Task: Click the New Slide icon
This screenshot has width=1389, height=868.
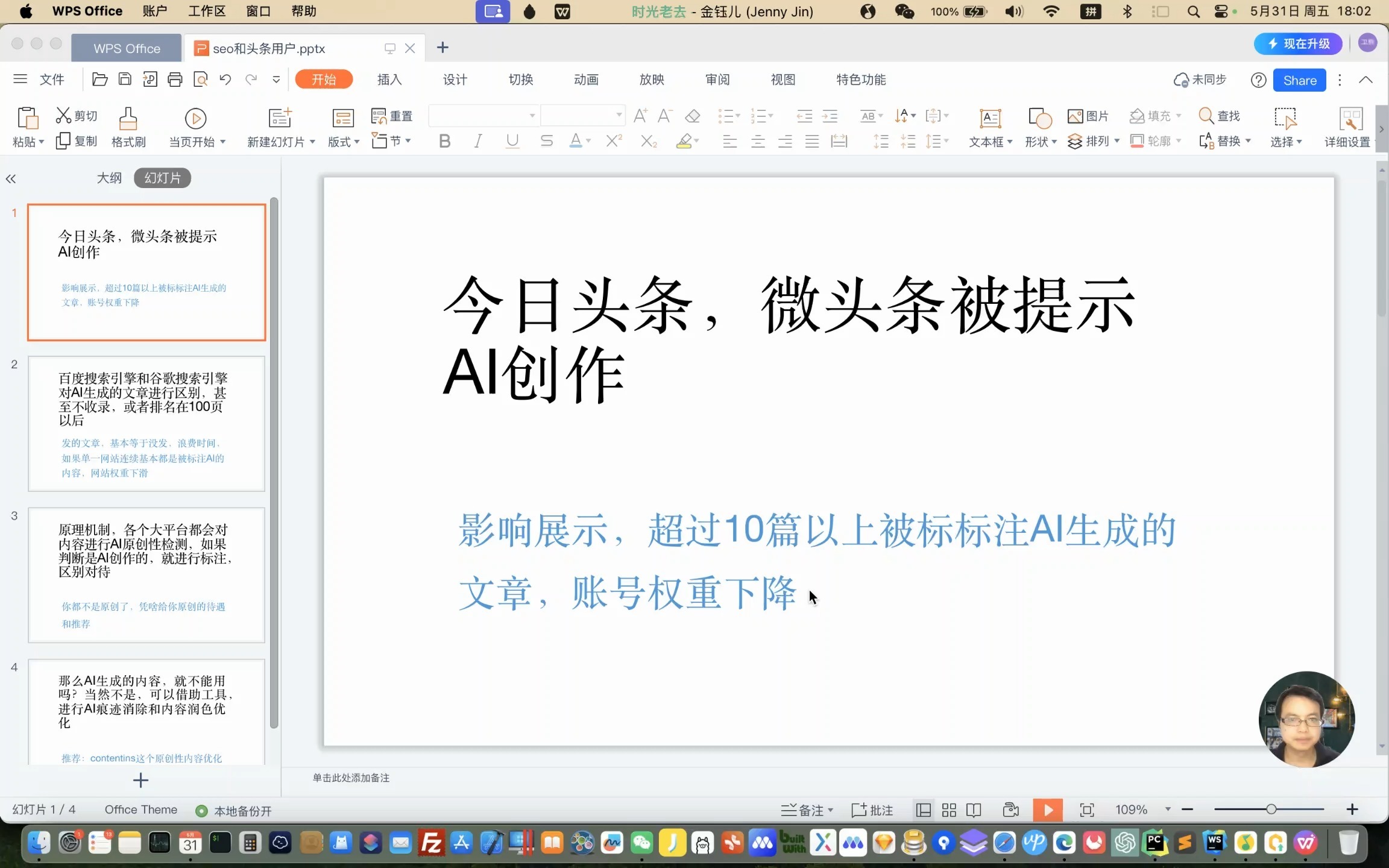Action: point(280,118)
